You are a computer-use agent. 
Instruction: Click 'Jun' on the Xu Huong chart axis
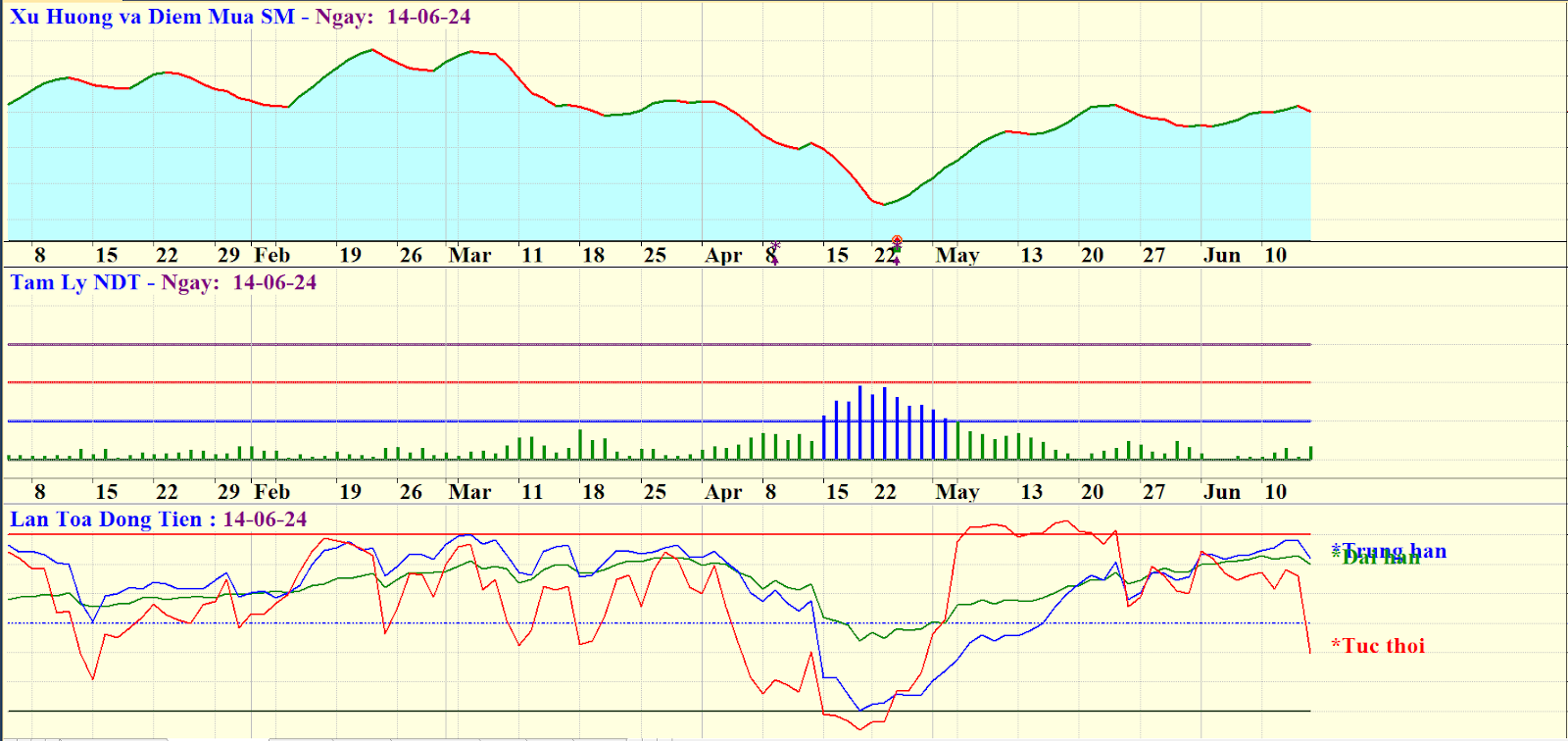1222,255
